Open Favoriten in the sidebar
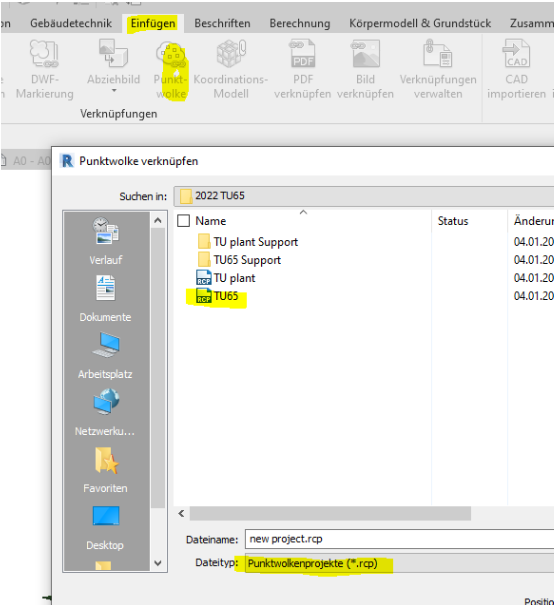 (x=105, y=470)
